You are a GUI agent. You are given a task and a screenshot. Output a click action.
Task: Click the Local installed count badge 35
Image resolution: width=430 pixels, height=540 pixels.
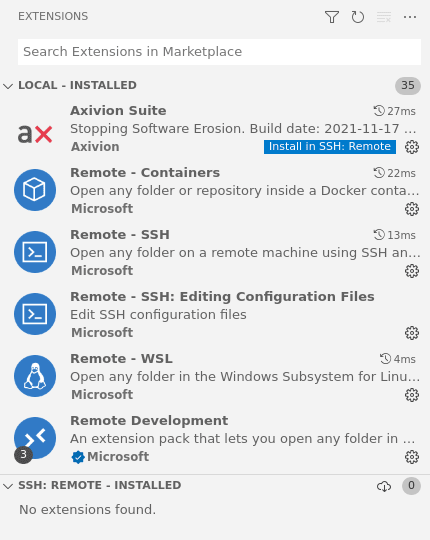coord(408,85)
